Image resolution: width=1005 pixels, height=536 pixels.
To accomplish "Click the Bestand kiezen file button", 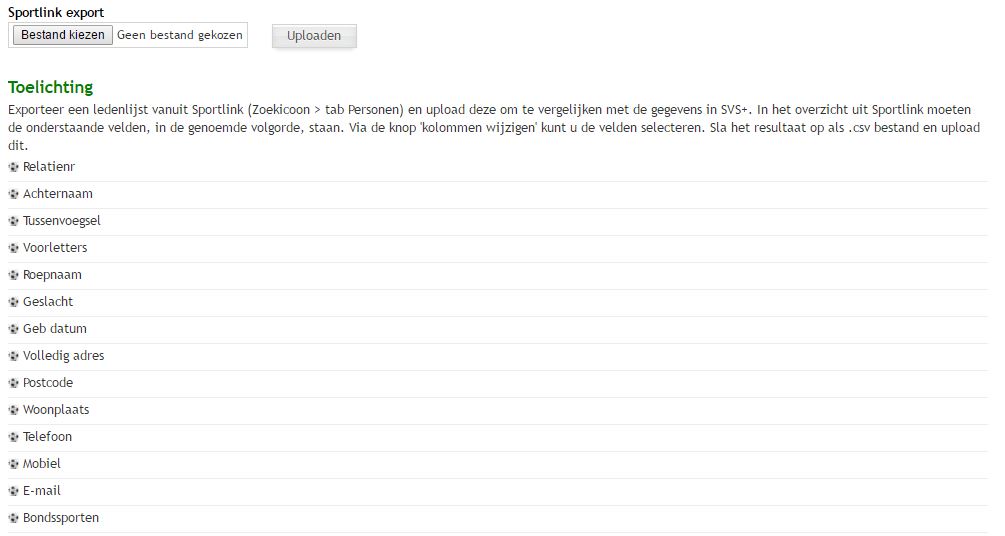I will coord(62,35).
